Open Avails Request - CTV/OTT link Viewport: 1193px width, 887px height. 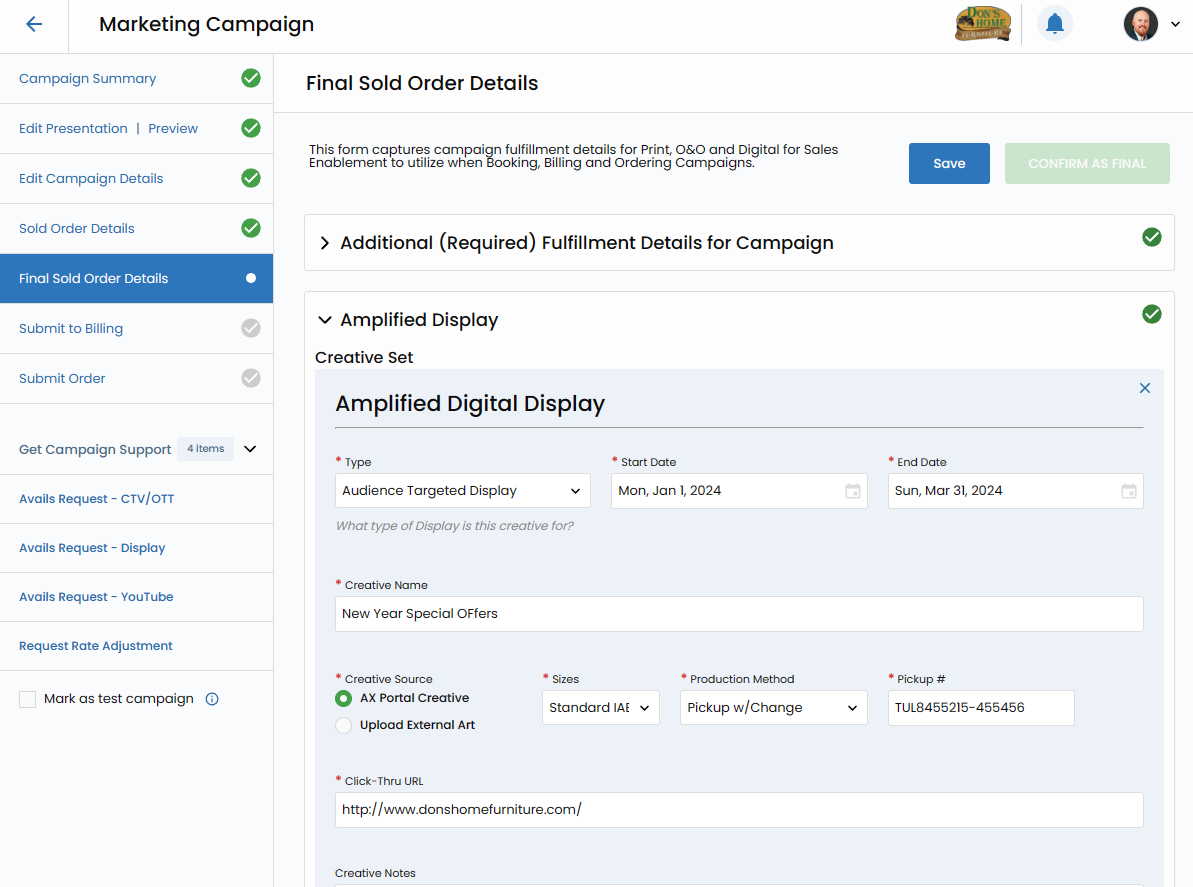coord(97,499)
